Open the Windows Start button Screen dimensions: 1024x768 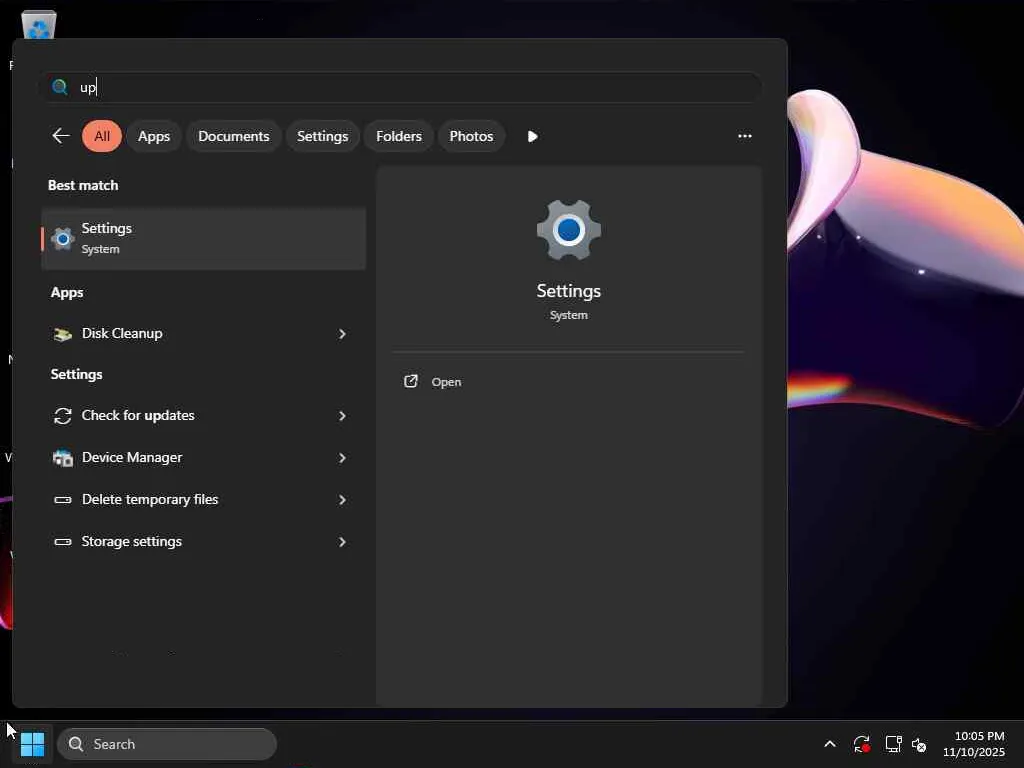33,744
